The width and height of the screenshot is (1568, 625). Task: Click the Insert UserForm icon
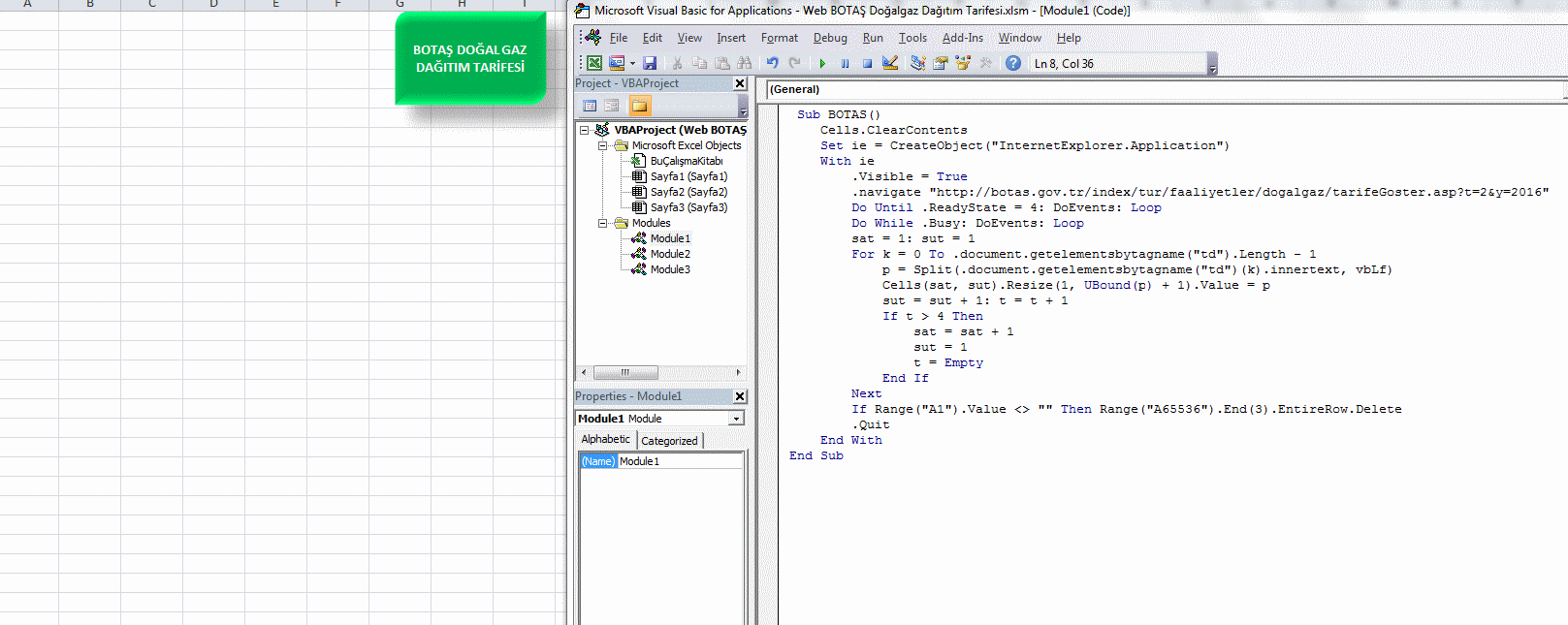pos(617,63)
